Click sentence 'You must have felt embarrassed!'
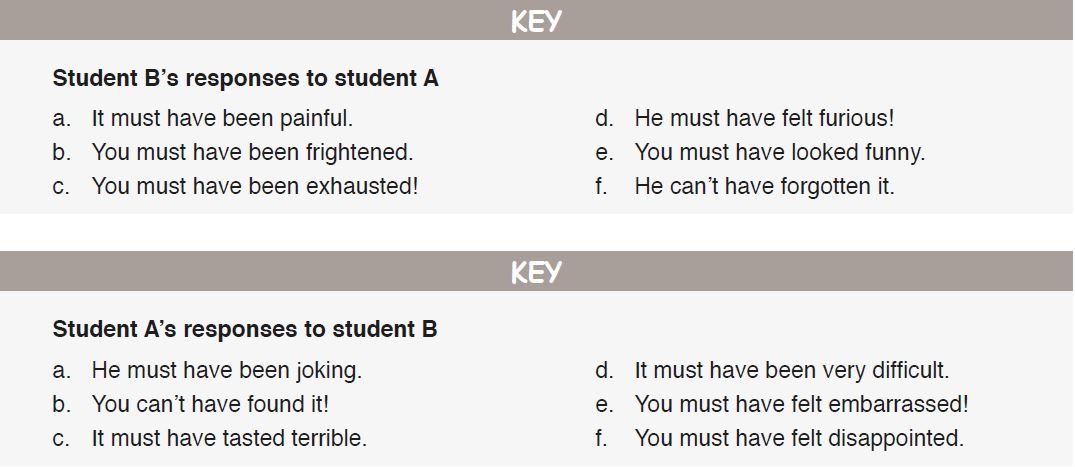This screenshot has height=467, width=1075. [x=801, y=404]
